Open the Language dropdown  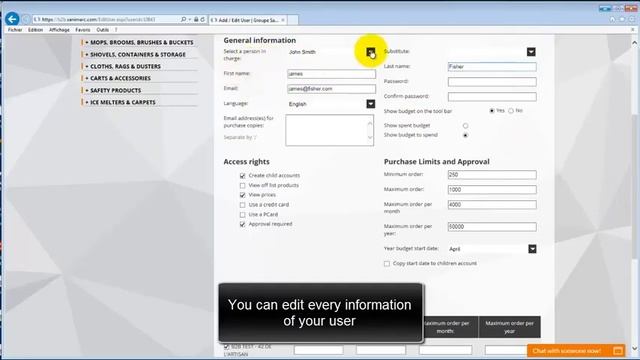[x=371, y=104]
